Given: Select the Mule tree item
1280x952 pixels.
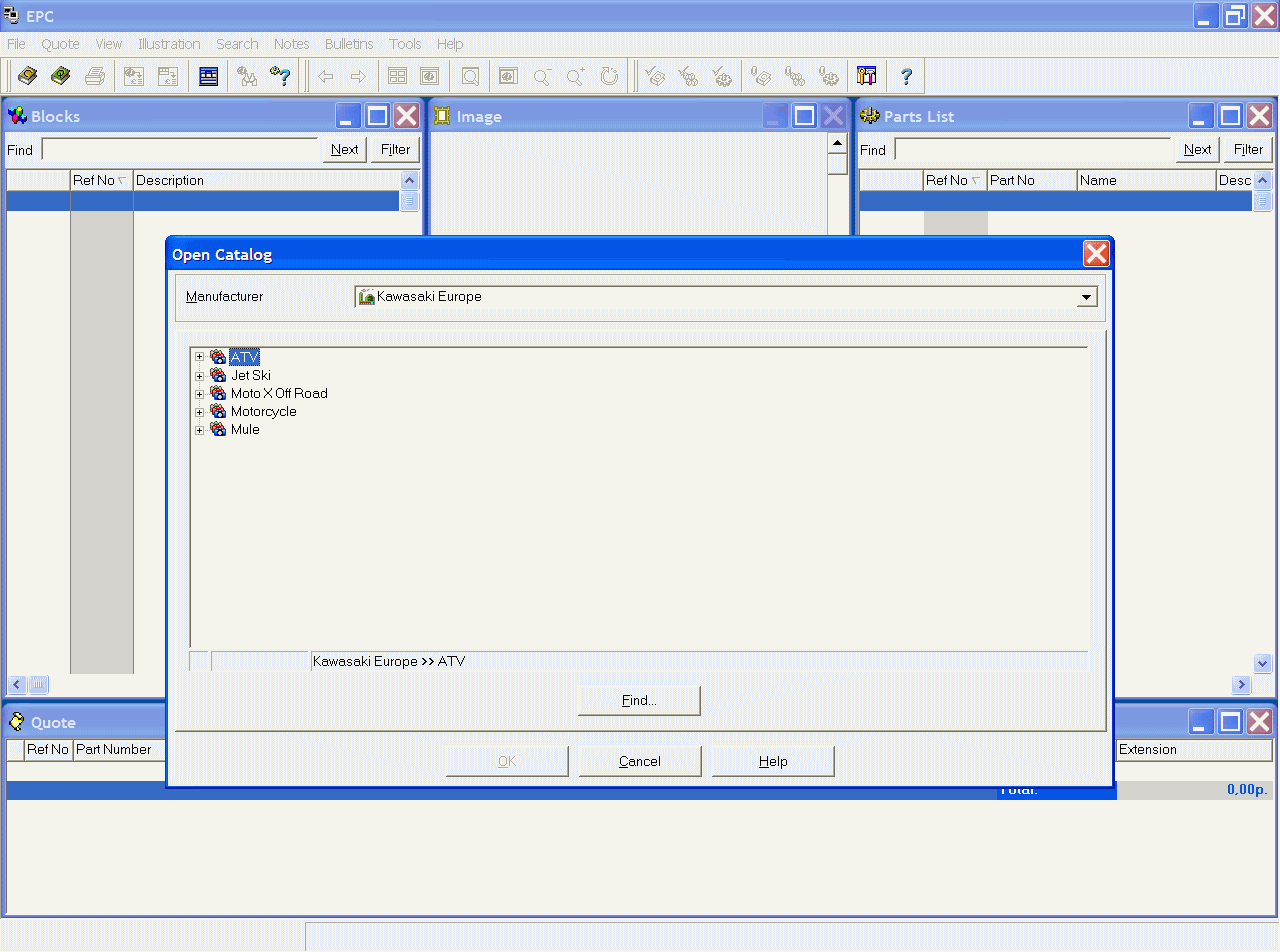Looking at the screenshot, I should 245,430.
